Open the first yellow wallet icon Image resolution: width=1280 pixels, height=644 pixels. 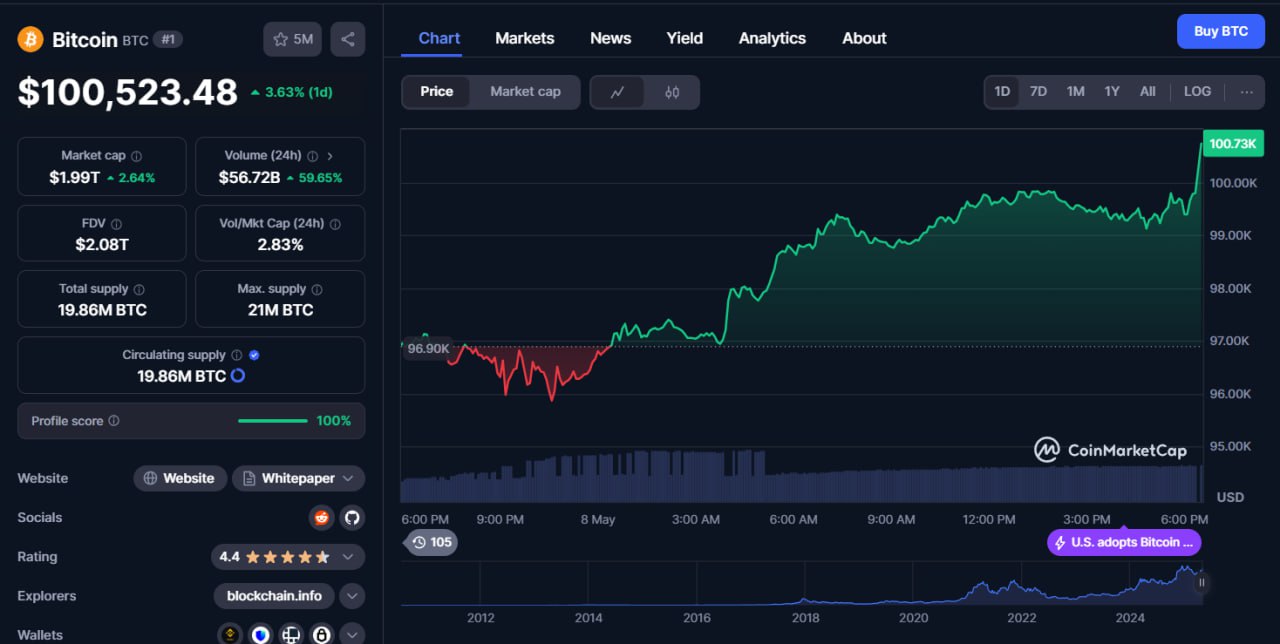tap(230, 635)
